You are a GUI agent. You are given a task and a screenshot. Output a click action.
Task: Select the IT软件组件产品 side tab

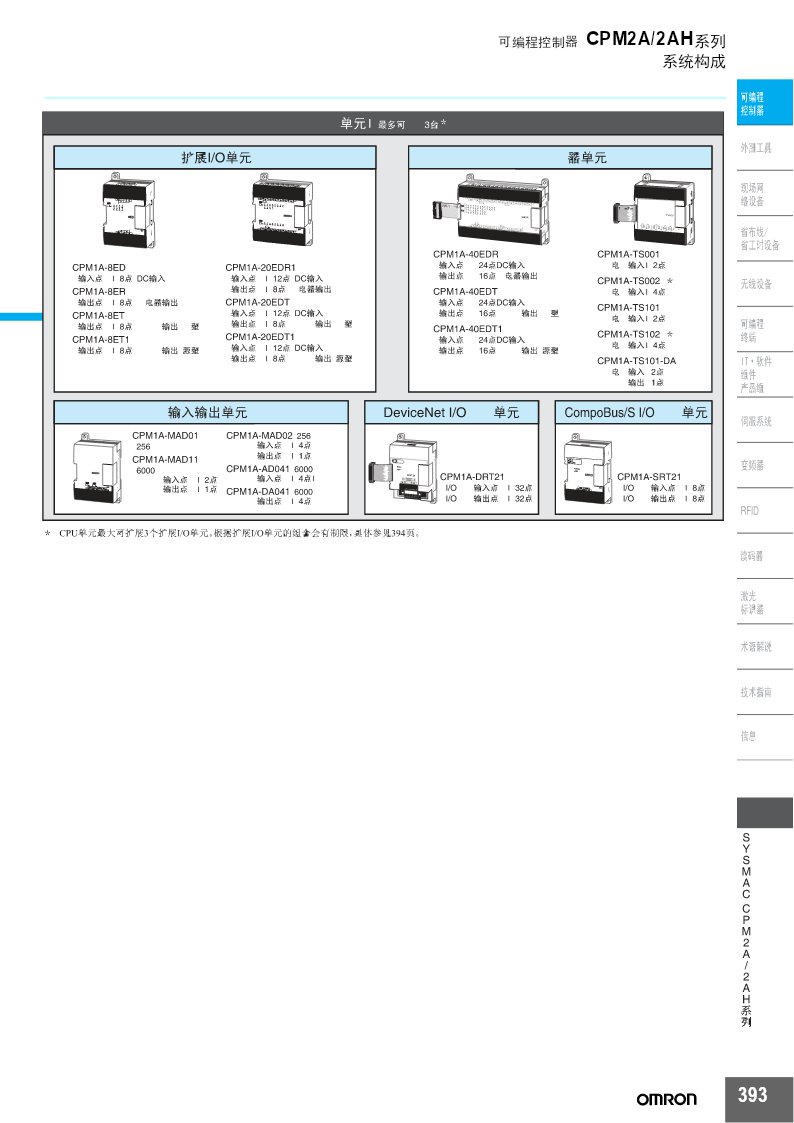pos(765,375)
